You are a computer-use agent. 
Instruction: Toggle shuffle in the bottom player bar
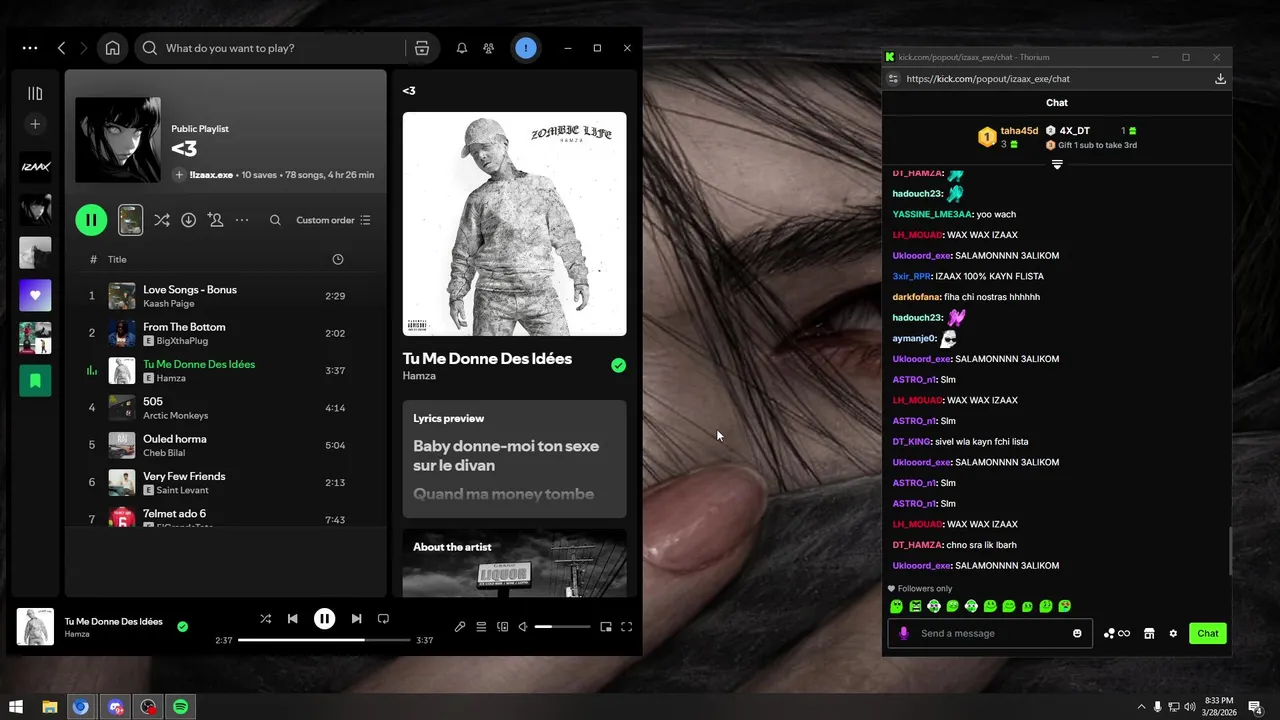tap(265, 619)
